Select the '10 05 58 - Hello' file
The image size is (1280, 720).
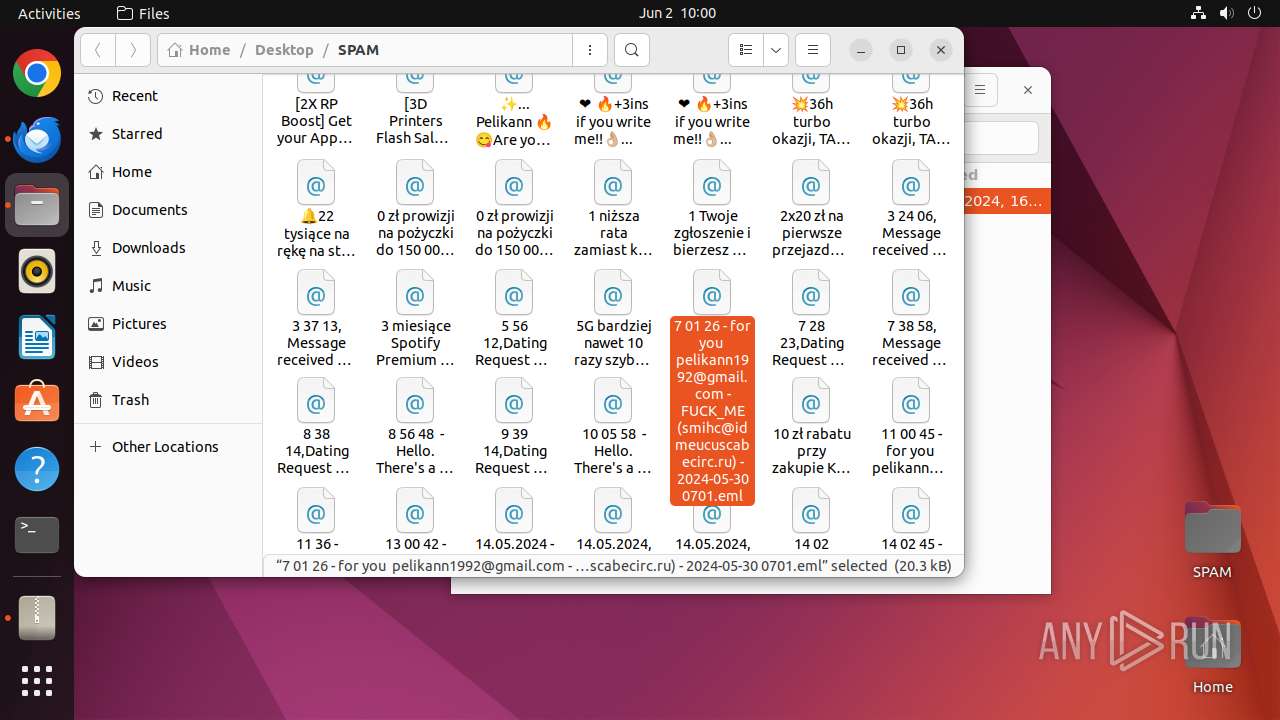[x=613, y=428]
